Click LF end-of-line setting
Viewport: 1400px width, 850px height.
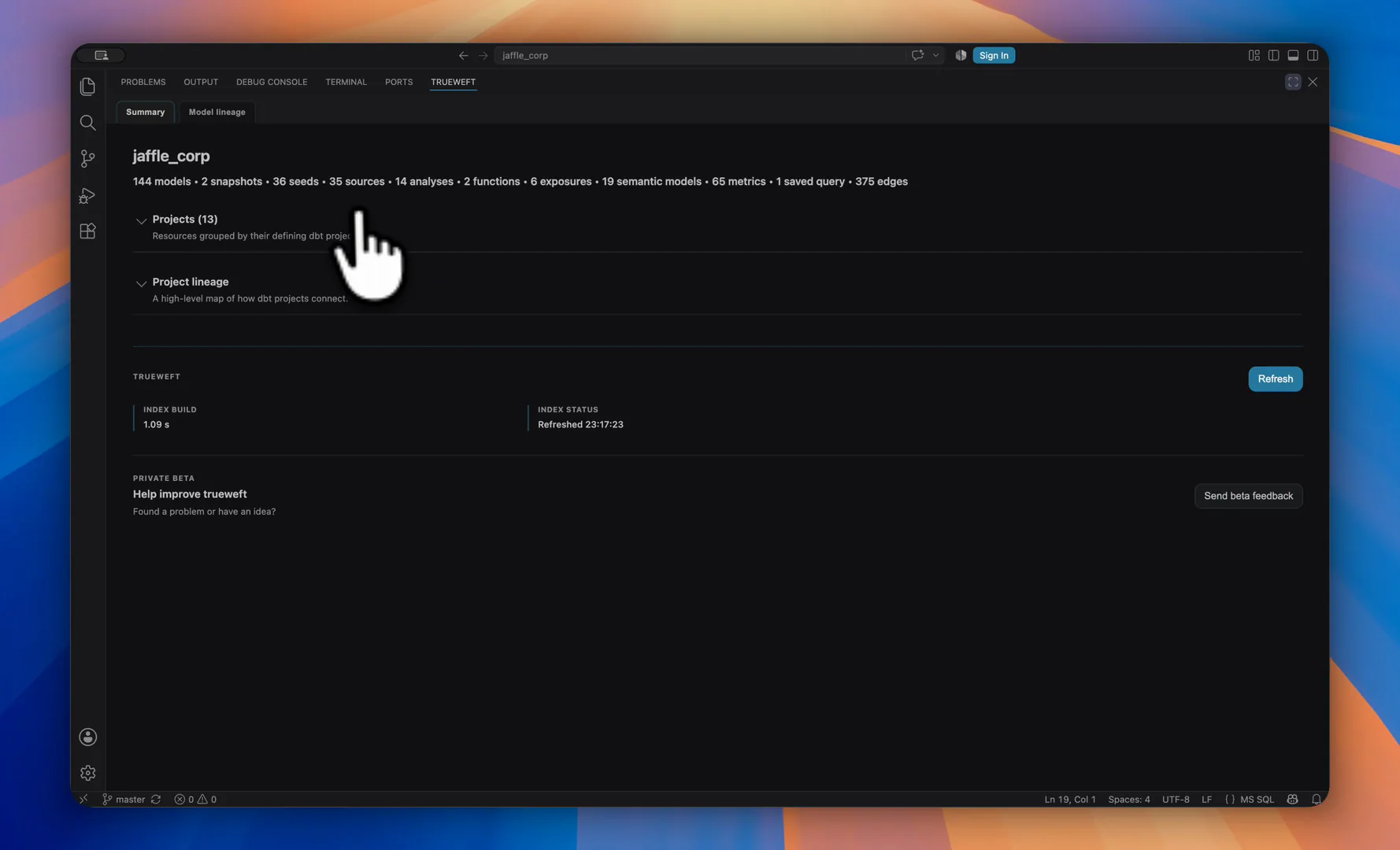point(1206,799)
